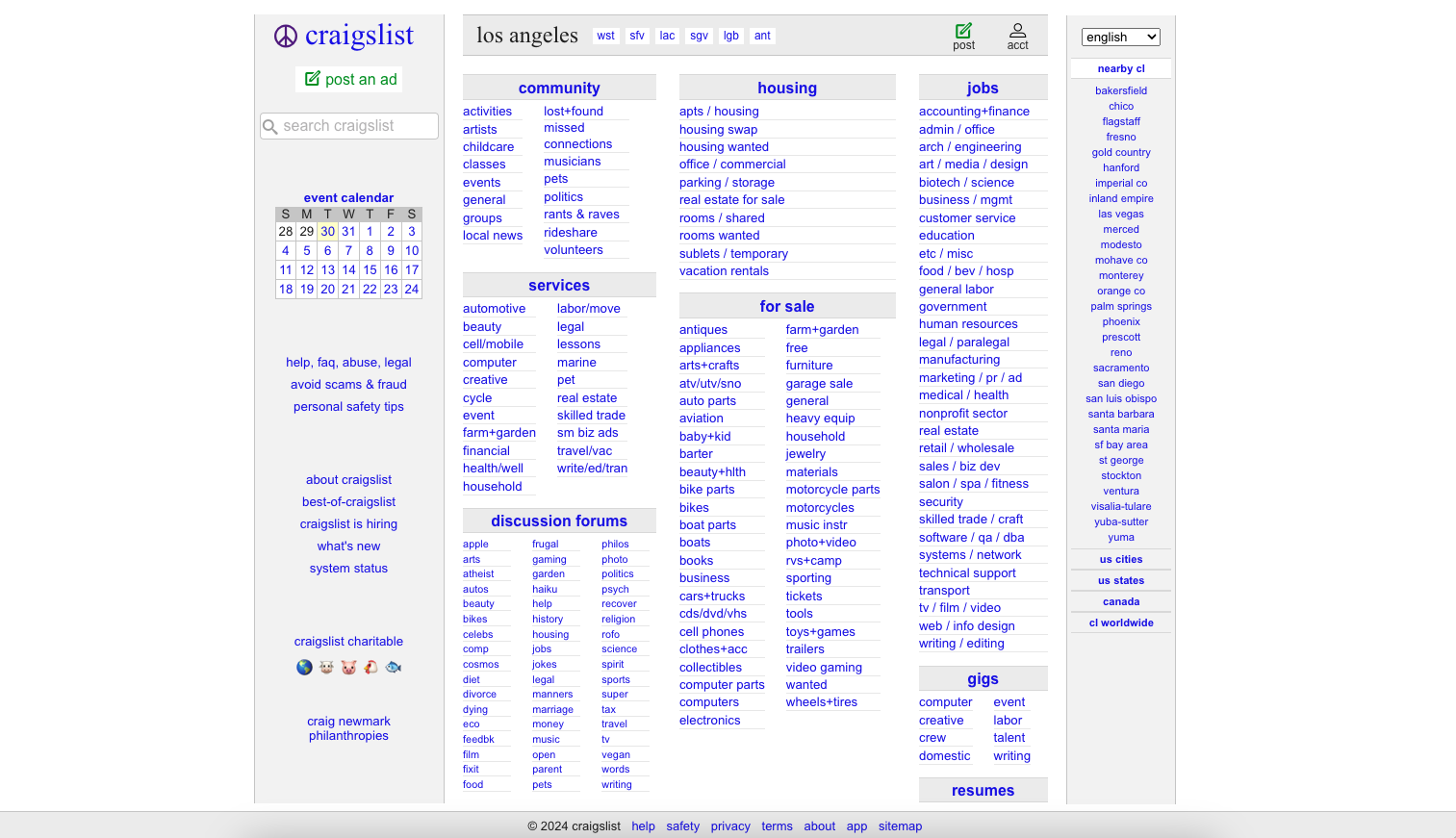Click the fish icon under craigslist charitable
1456x838 pixels.
[x=394, y=667]
